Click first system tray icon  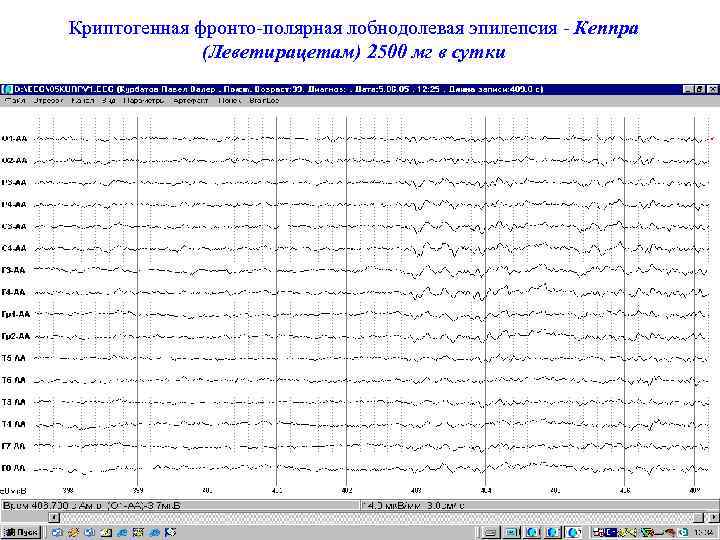click(x=598, y=532)
